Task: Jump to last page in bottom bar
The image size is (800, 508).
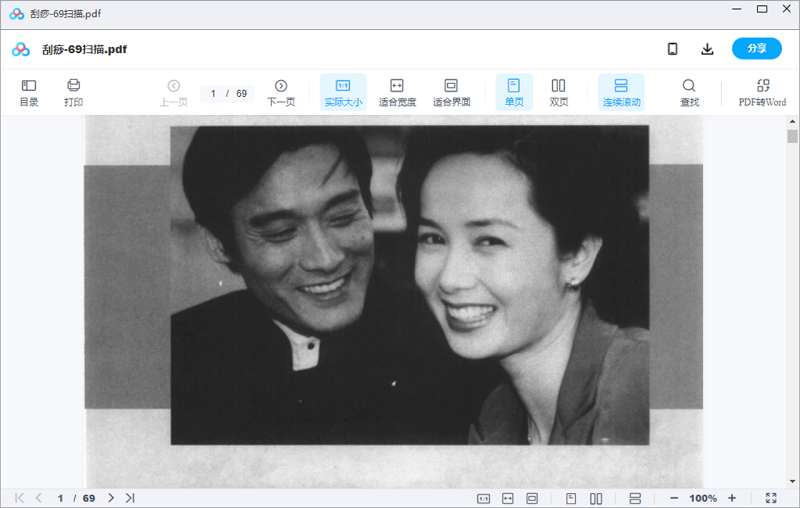Action: tap(130, 498)
